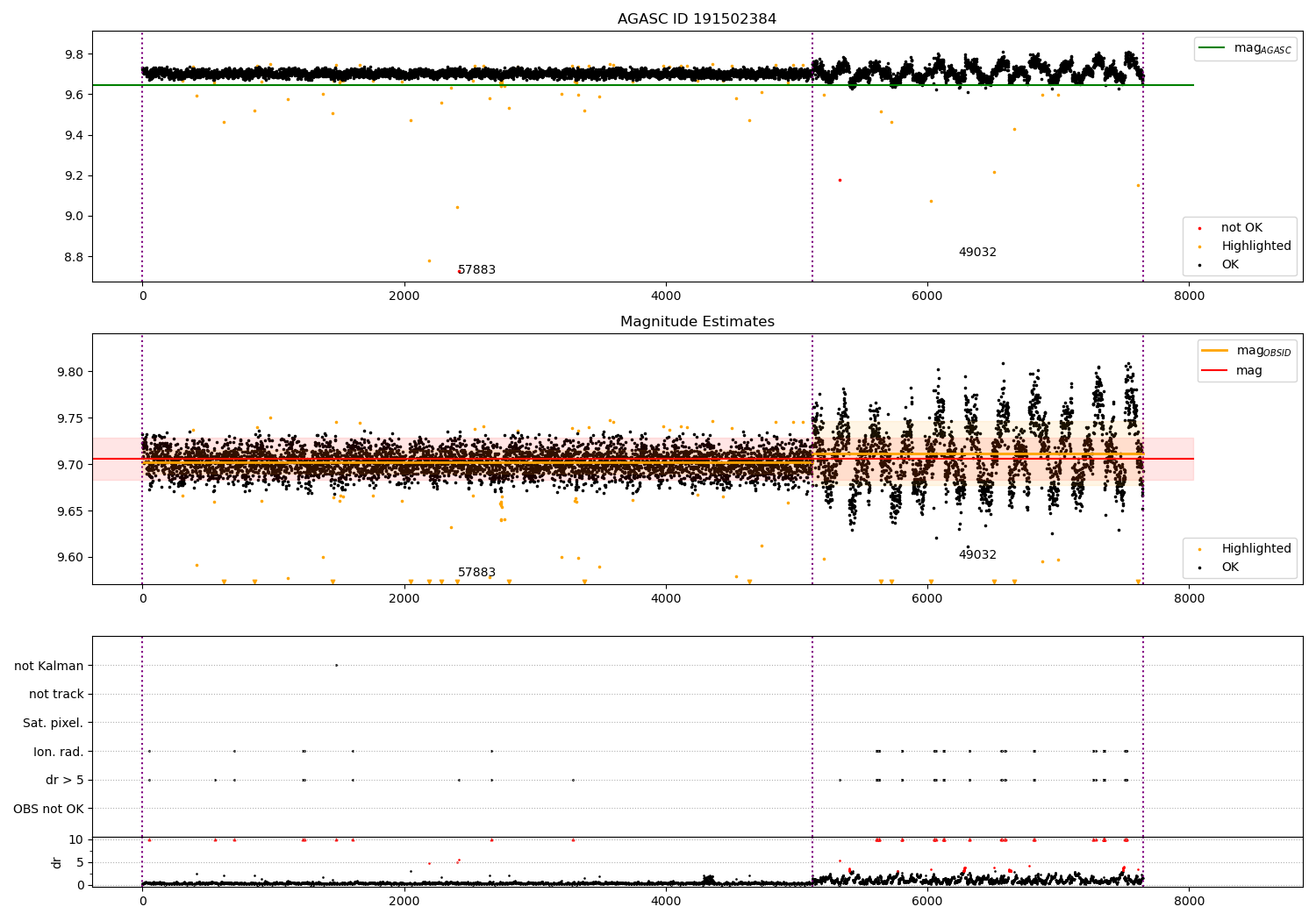
Task: Click the 9.65 tick on Magnitude Estimates y-axis
Action: pyautogui.click(x=70, y=511)
